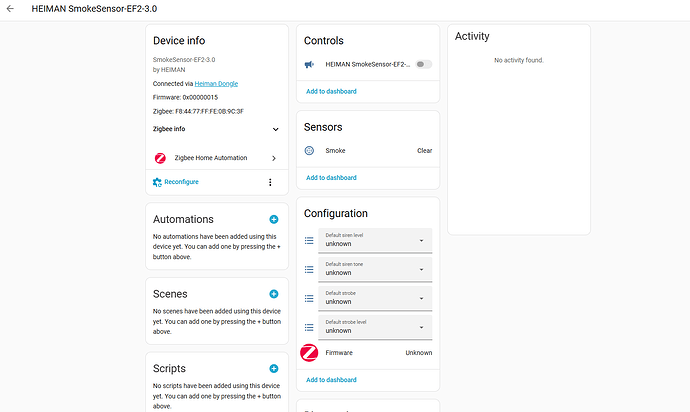Open the Default siren tone dropdown
Viewport: 690px width, 412px height.
tap(375, 269)
